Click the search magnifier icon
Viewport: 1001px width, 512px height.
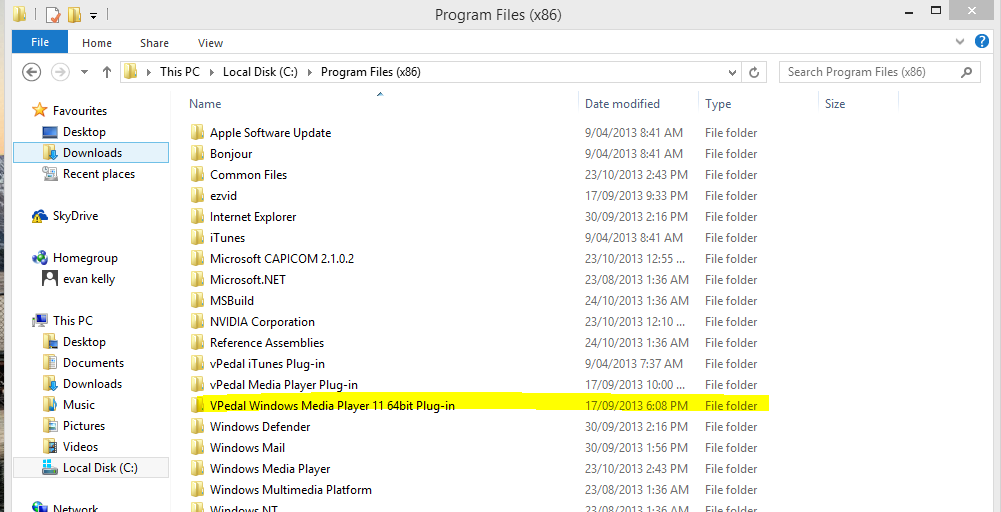tap(968, 72)
